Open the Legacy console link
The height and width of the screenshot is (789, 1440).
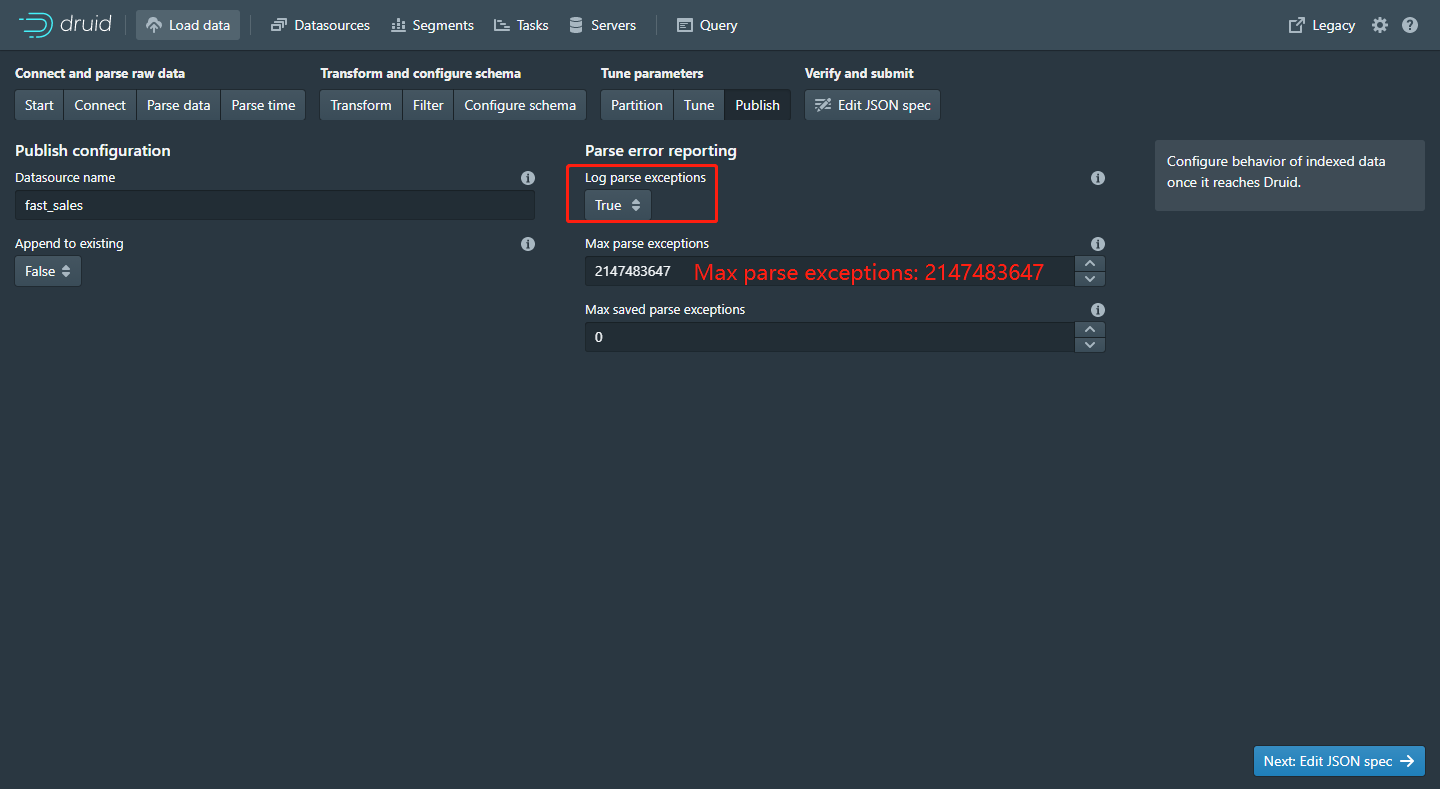click(1322, 25)
